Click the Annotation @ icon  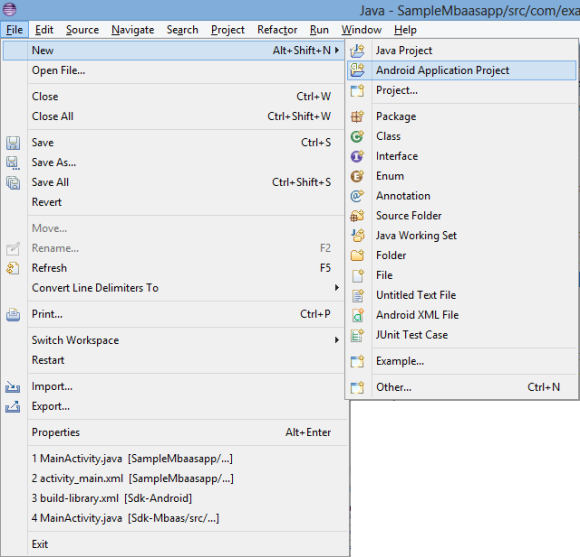[x=357, y=196]
